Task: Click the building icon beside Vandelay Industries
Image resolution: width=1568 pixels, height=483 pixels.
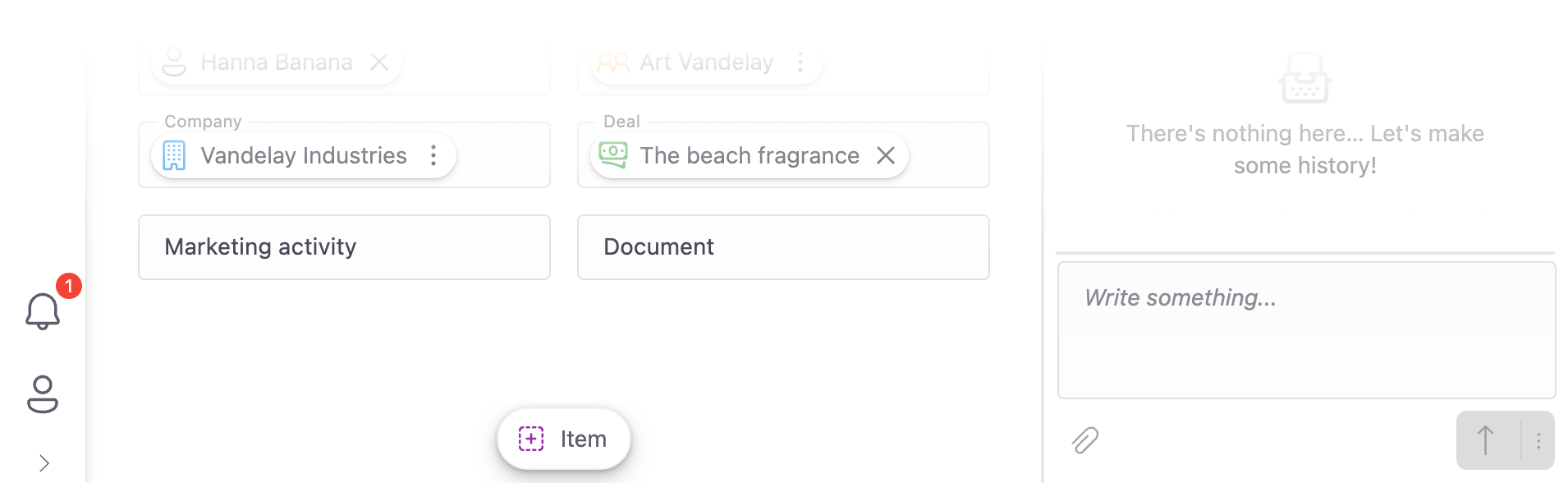Action: (174, 155)
